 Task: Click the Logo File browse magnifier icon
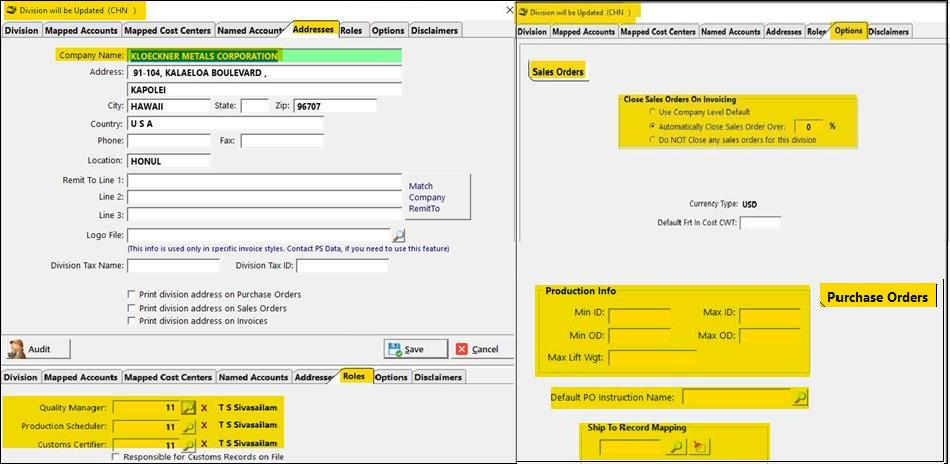point(399,236)
